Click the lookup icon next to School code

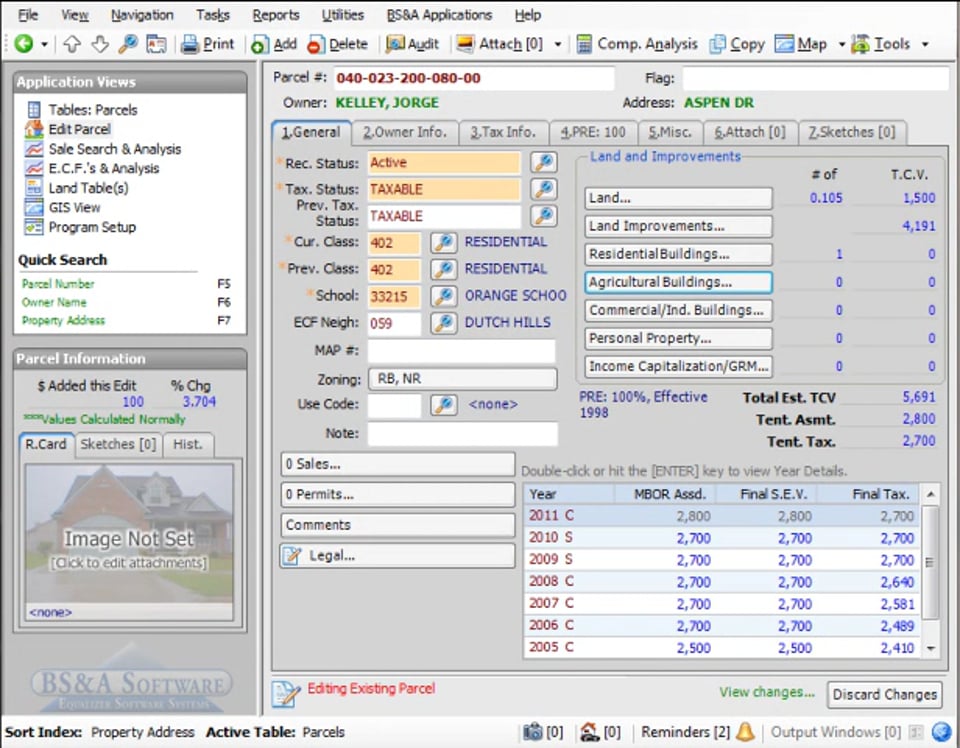pos(443,296)
